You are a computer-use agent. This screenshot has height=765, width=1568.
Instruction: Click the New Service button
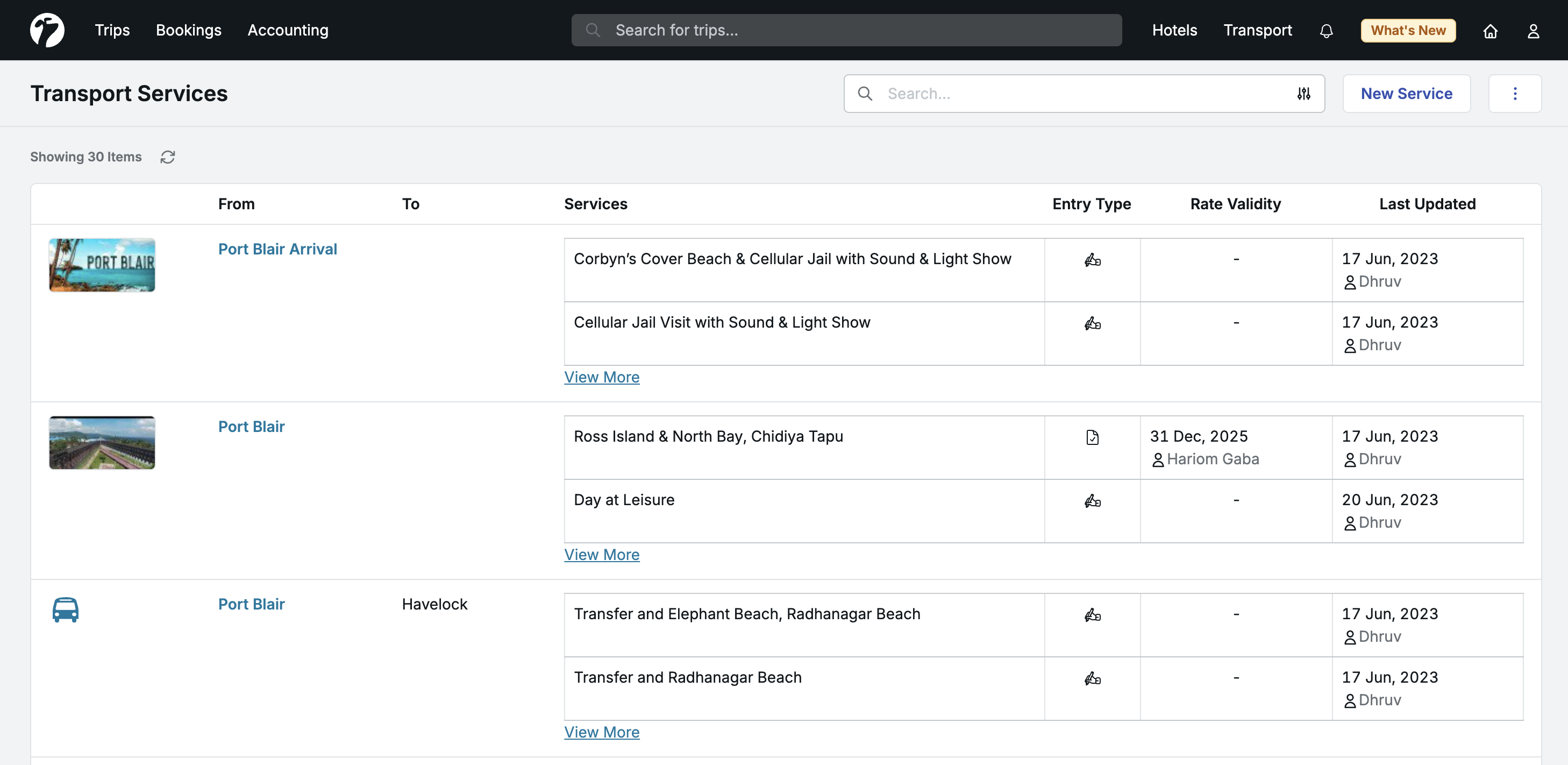tap(1406, 94)
